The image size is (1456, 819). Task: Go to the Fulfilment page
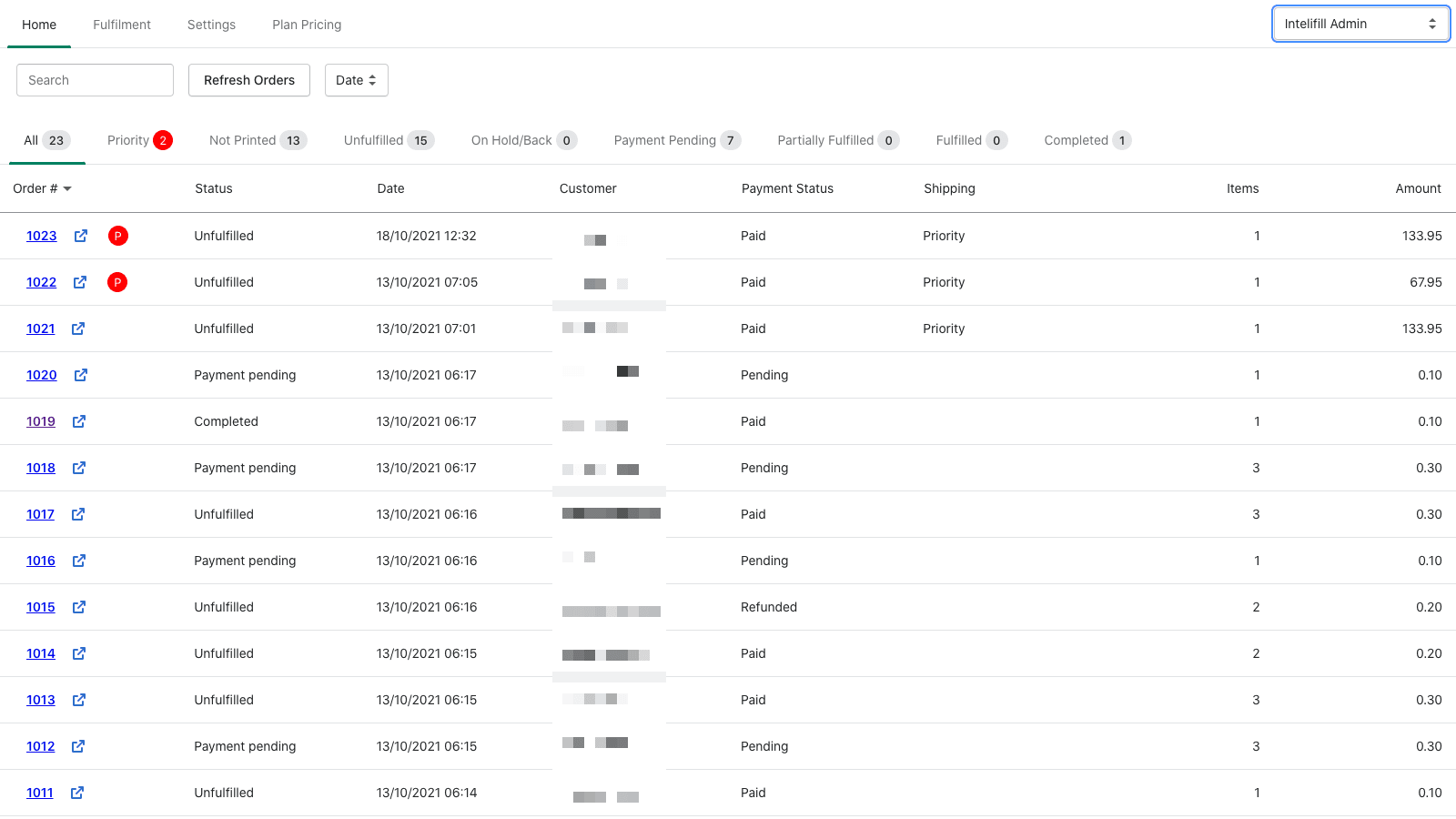122,25
